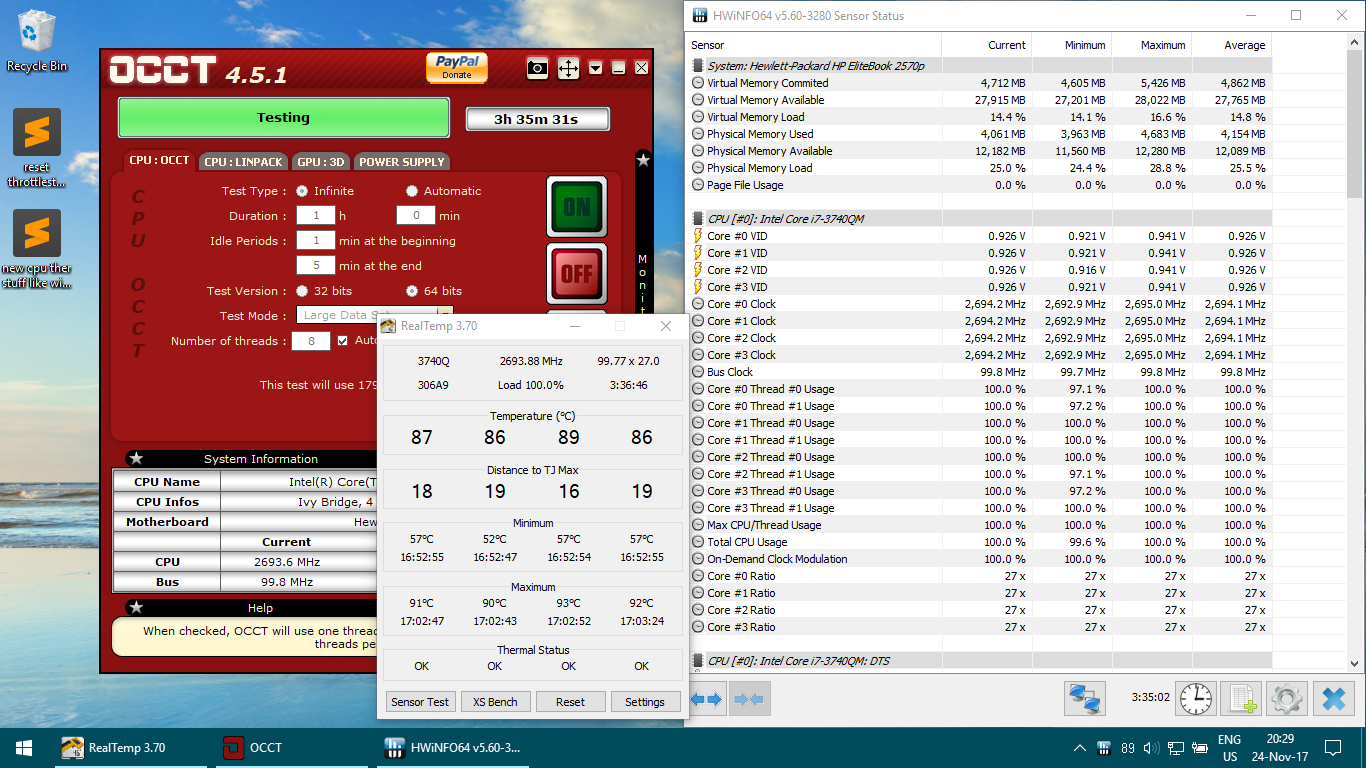Select the Core #0 VID row
The width and height of the screenshot is (1366, 768).
tap(979, 236)
